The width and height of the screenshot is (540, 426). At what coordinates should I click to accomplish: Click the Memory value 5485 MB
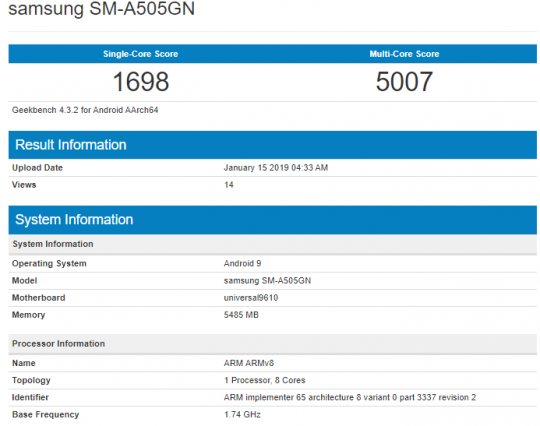pyautogui.click(x=241, y=315)
